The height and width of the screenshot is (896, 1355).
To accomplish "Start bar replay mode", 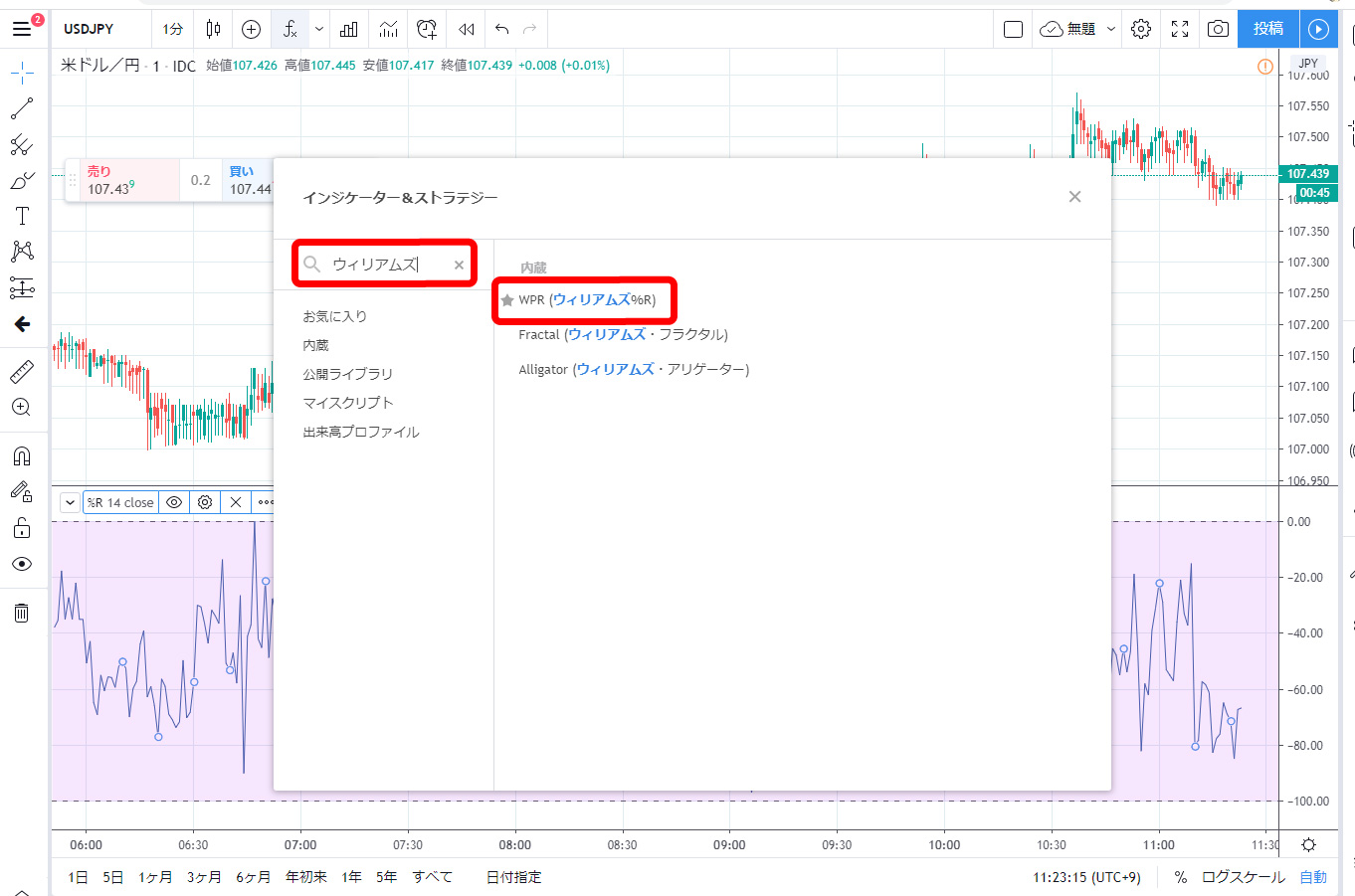I will point(466,29).
